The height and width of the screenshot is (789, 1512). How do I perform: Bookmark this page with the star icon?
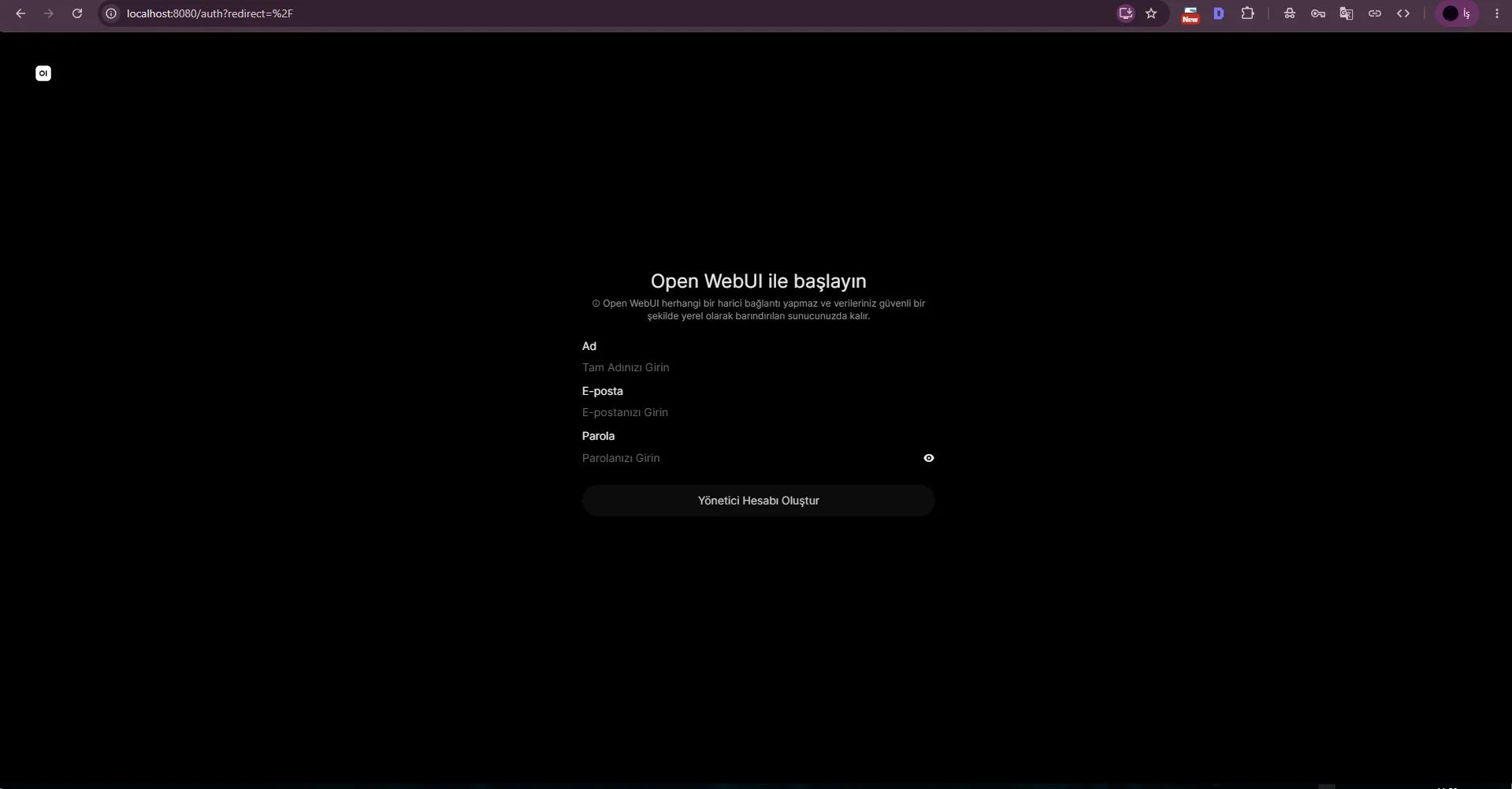click(1151, 13)
